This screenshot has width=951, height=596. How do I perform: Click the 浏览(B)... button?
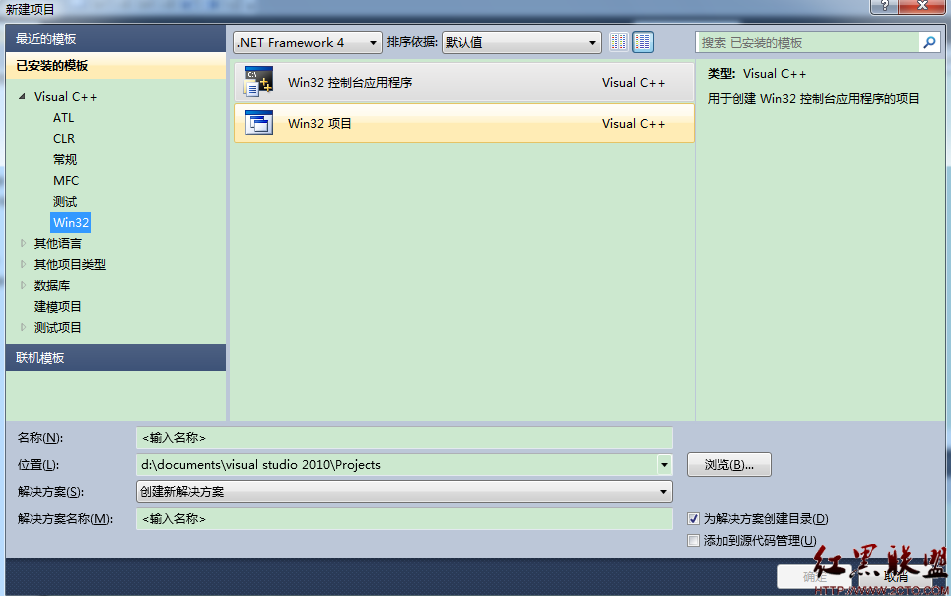point(729,465)
